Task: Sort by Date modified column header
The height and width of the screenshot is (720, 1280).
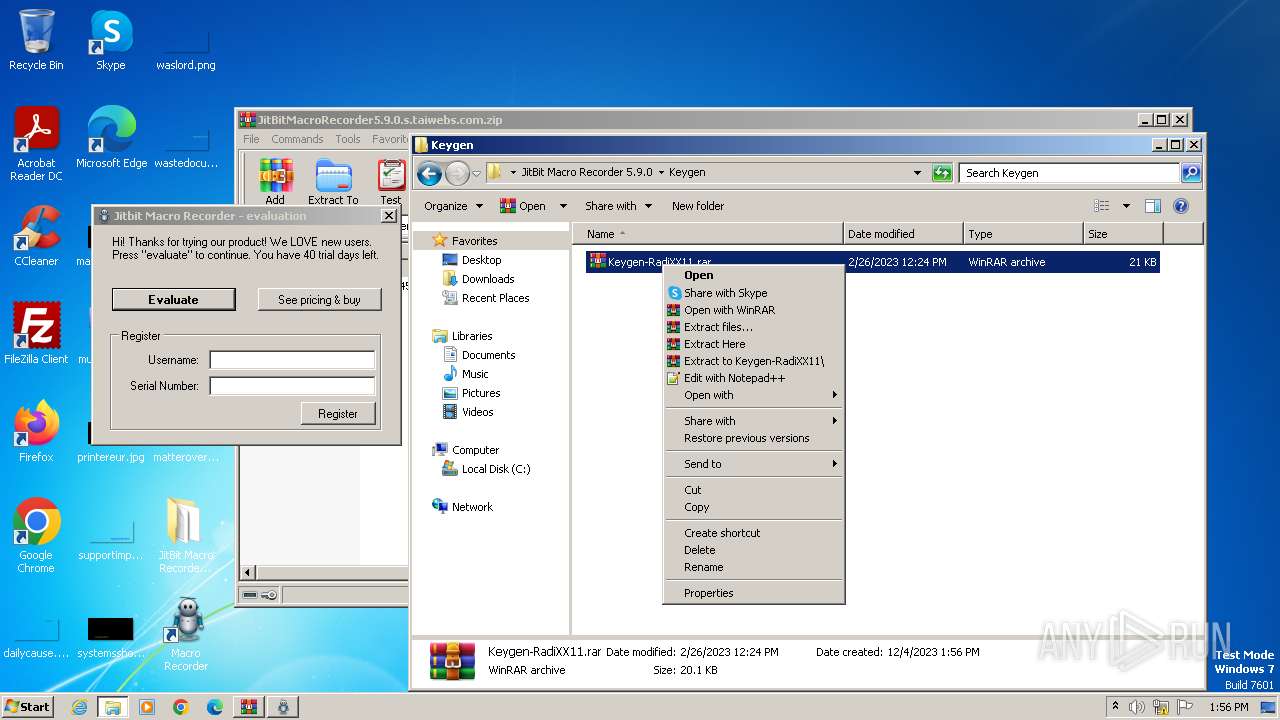Action: tap(903, 234)
